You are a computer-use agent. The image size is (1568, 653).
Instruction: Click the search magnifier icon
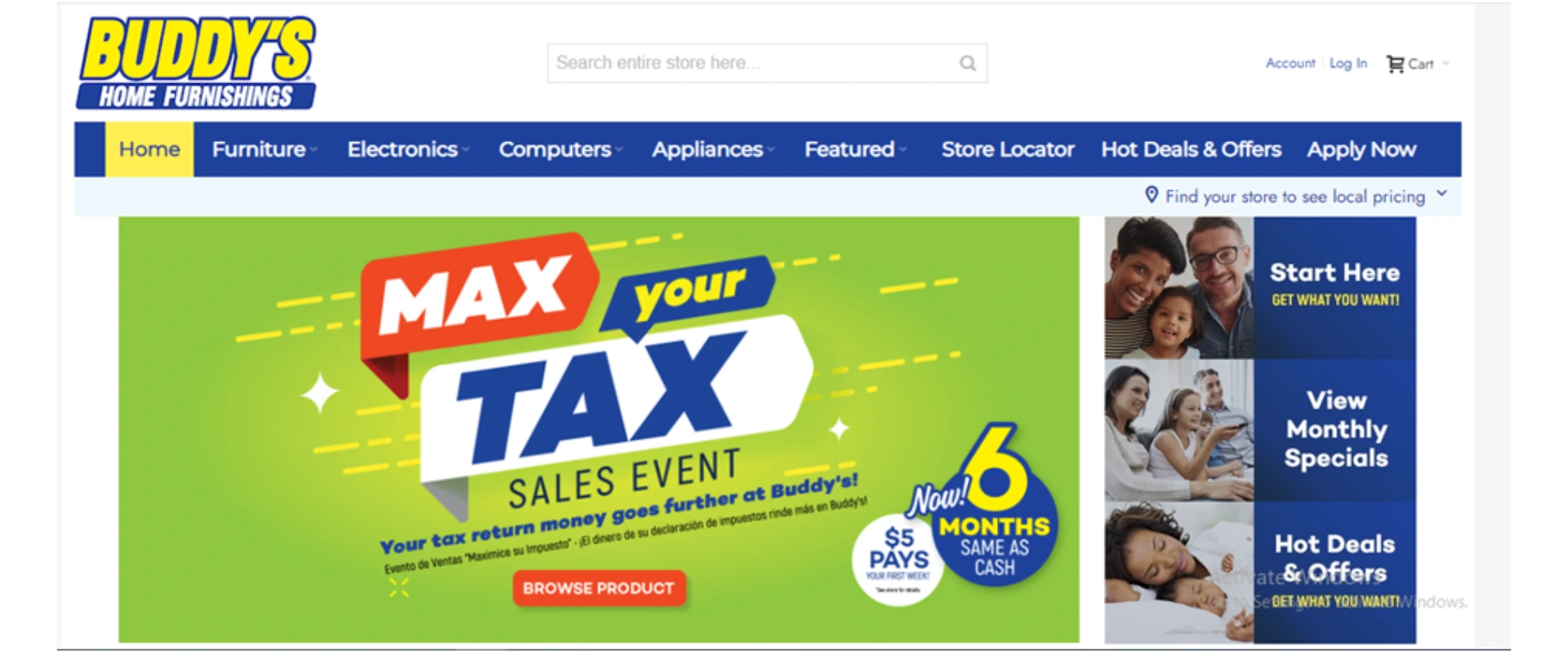[x=968, y=63]
